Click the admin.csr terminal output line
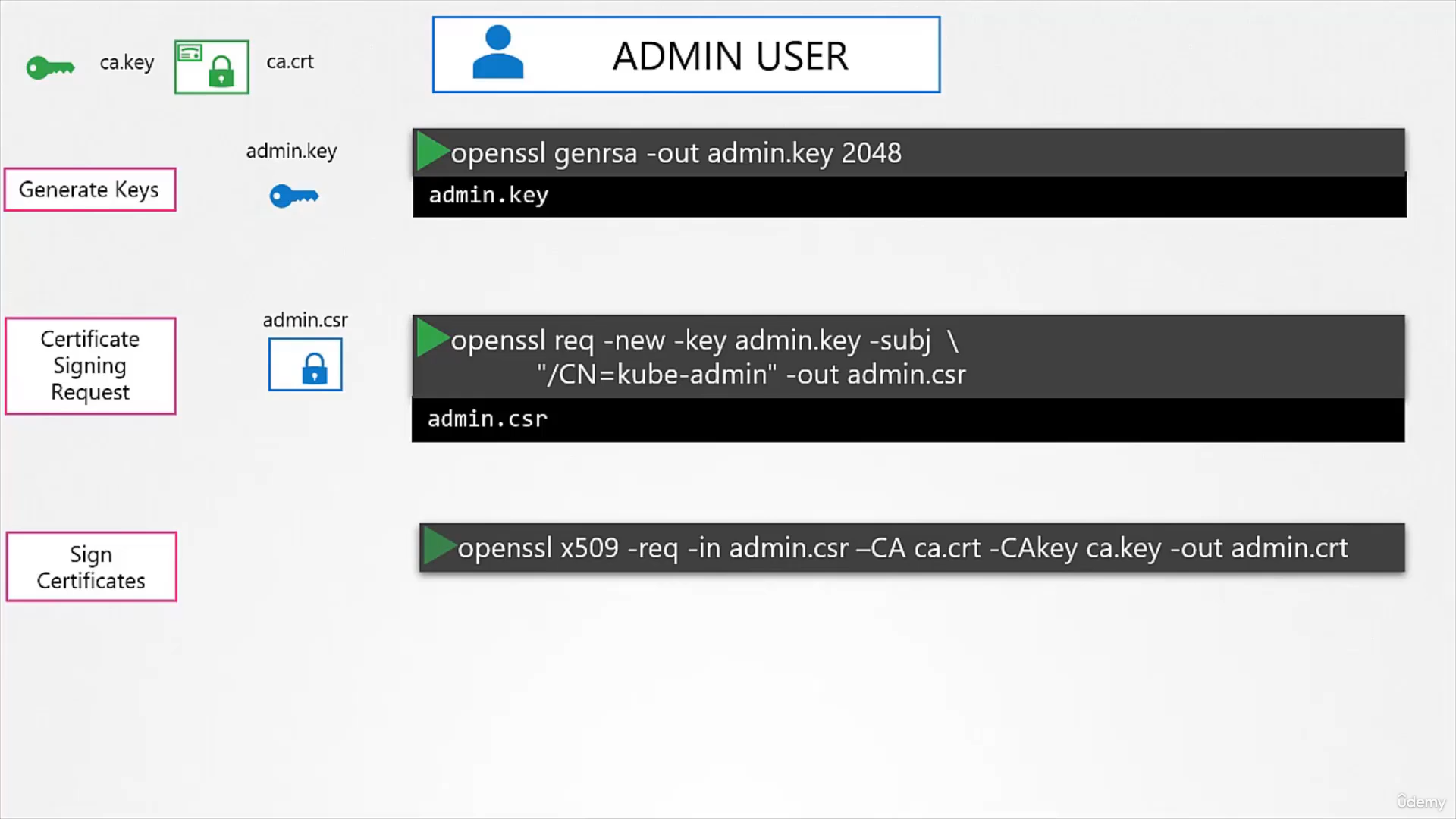 (488, 419)
